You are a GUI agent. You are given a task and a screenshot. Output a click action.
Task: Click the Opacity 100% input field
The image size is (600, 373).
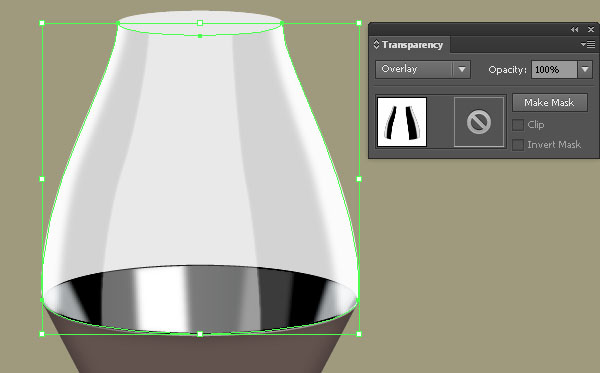[x=554, y=70]
